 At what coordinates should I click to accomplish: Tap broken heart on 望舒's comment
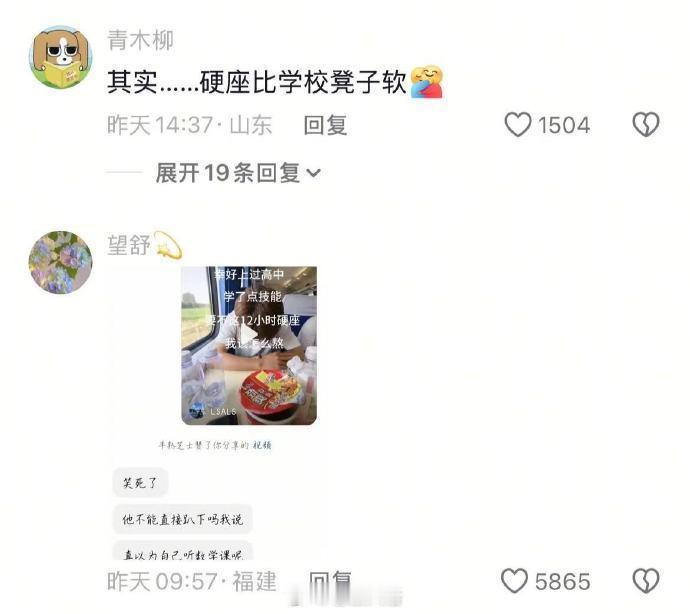(646, 581)
